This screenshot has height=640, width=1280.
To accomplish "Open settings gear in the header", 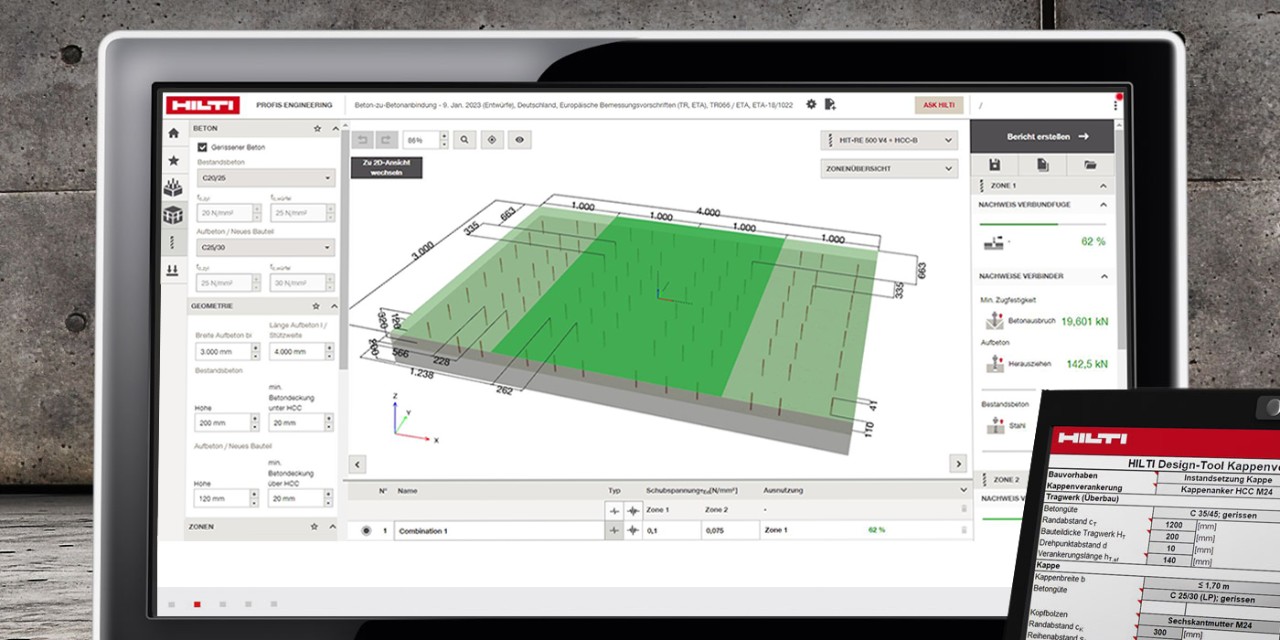I will point(811,104).
